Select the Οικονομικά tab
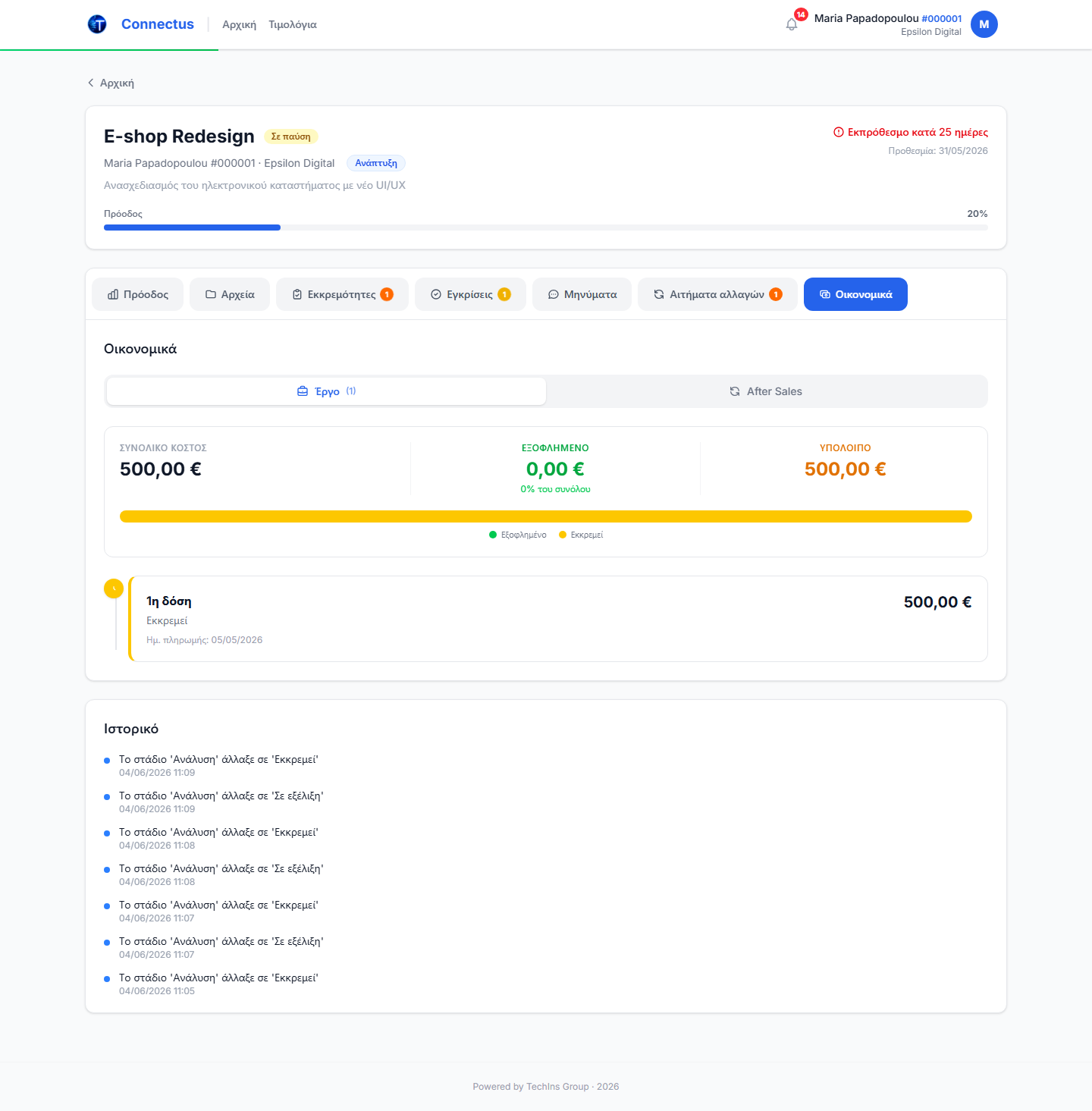This screenshot has height=1111, width=1092. pyautogui.click(x=855, y=294)
